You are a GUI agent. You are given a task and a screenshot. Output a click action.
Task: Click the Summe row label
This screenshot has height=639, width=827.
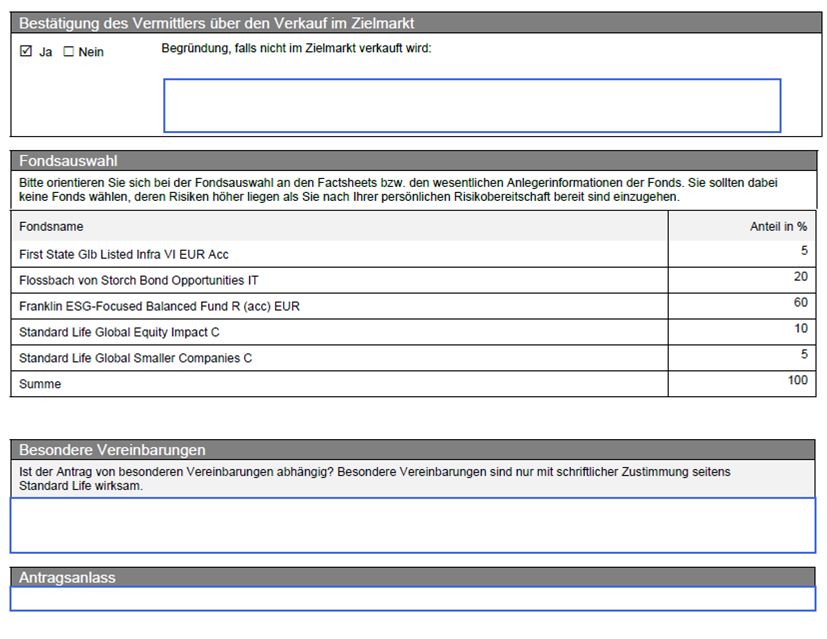[x=40, y=384]
